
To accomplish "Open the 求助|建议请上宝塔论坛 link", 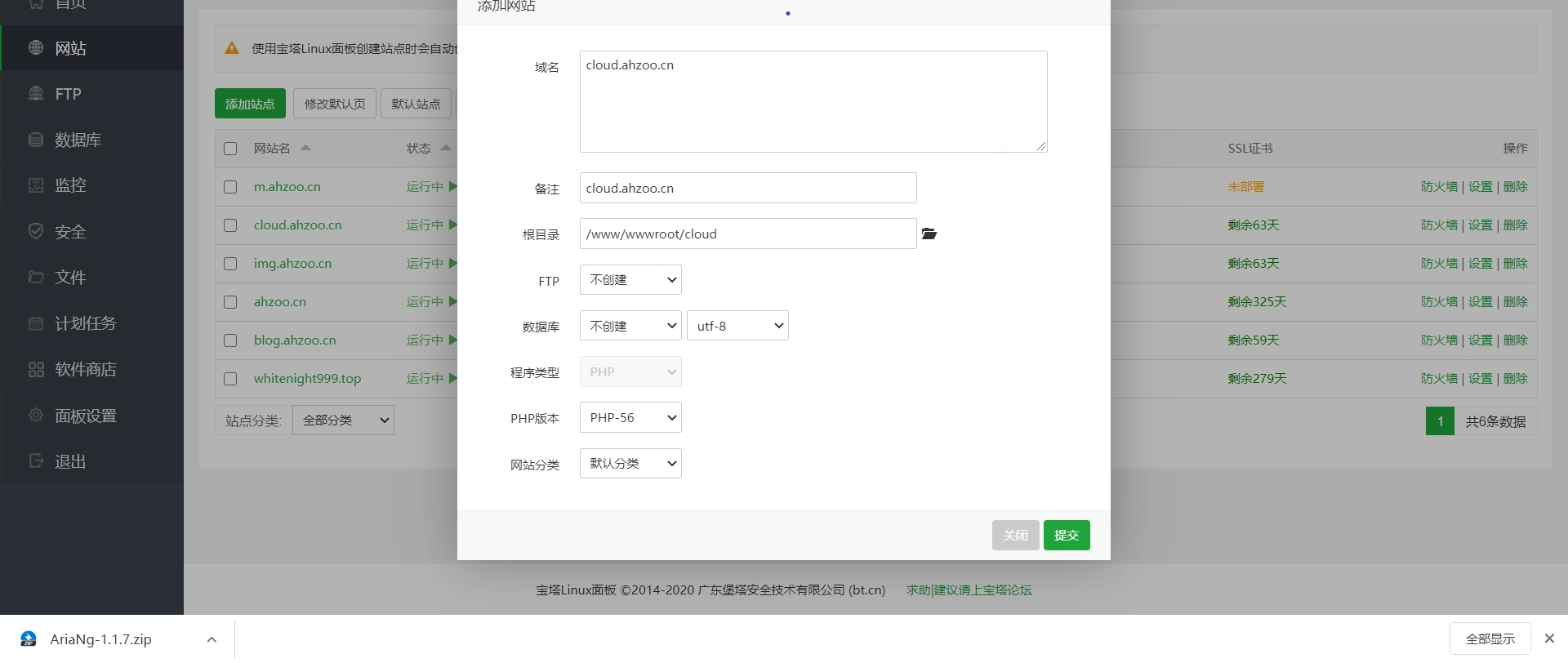I will coord(969,590).
